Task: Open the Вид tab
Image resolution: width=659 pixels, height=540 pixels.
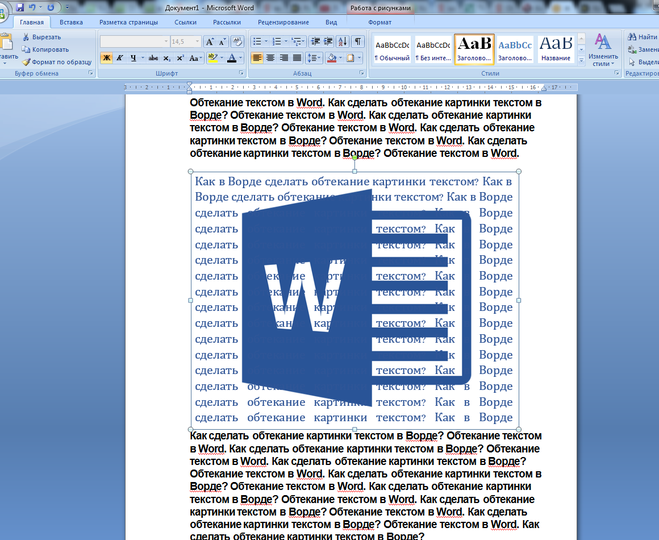Action: [x=331, y=22]
